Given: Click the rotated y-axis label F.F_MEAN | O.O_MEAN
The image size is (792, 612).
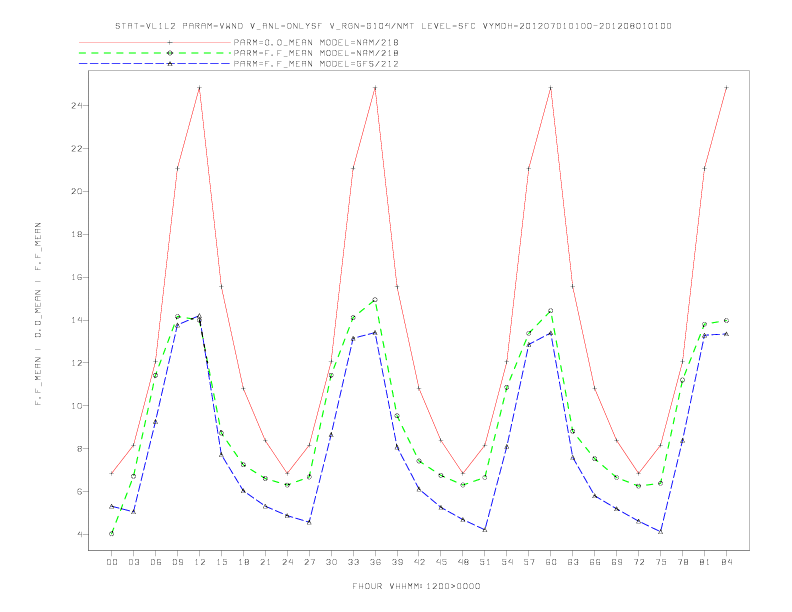Looking at the screenshot, I should click(38, 314).
